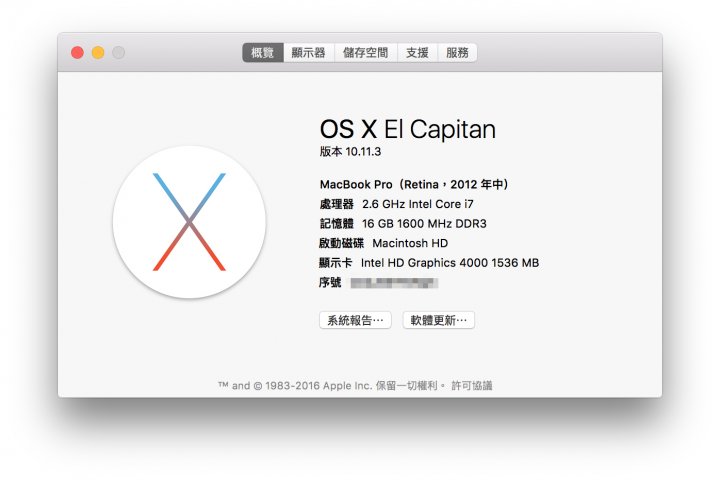Select the 概覽 overview tab
This screenshot has height=480, width=720.
(x=263, y=53)
